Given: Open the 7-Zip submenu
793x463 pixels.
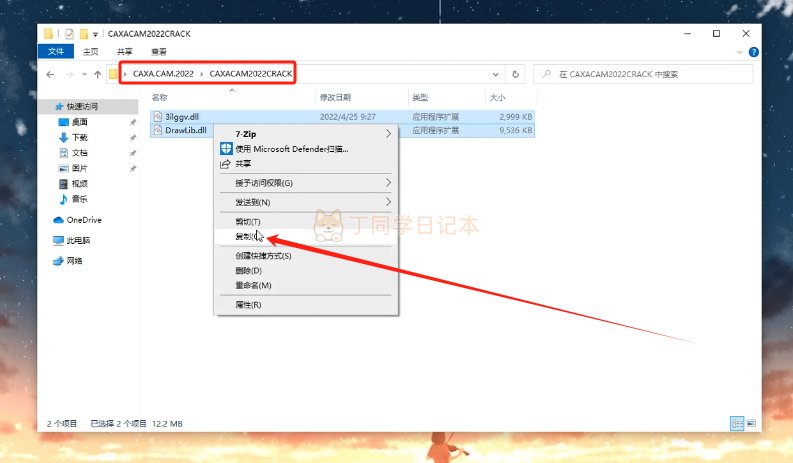Looking at the screenshot, I should point(306,134).
